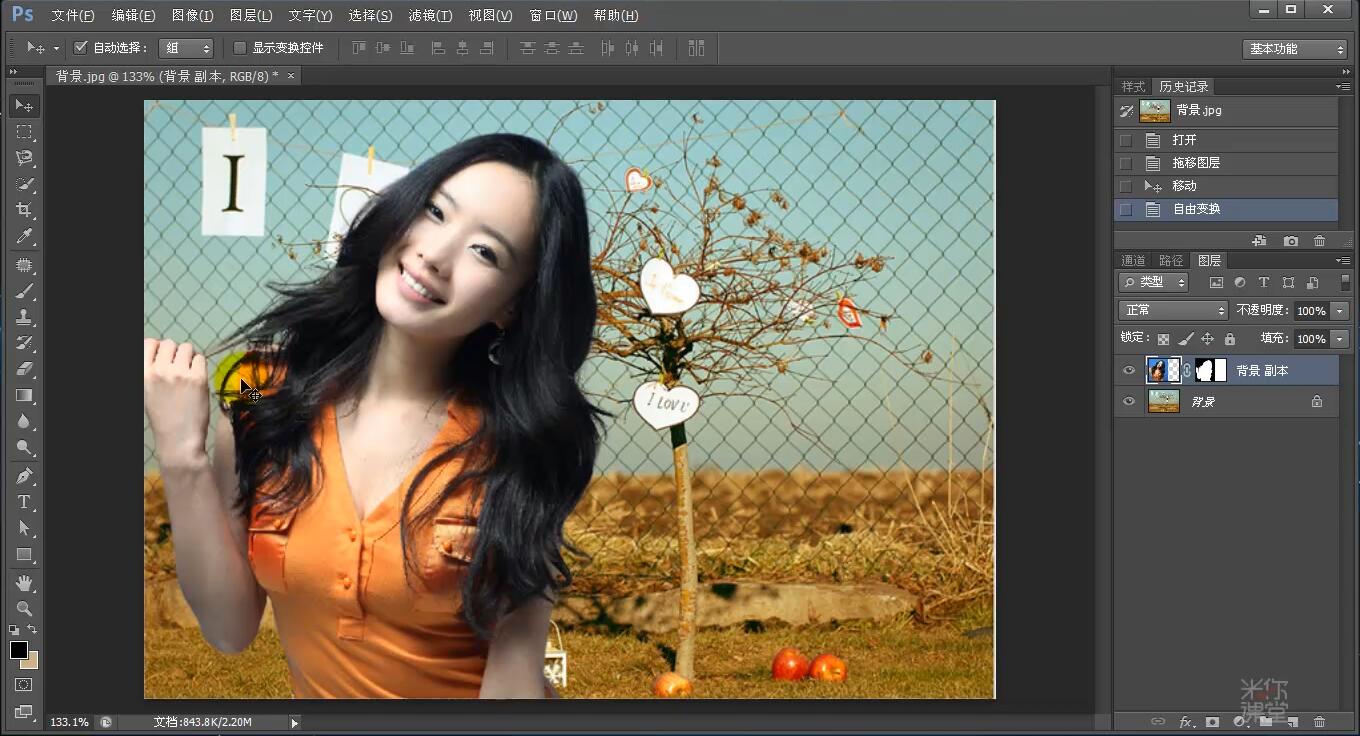The width and height of the screenshot is (1360, 736).
Task: Select the Zoom tool in toolbar
Action: pyautogui.click(x=24, y=608)
